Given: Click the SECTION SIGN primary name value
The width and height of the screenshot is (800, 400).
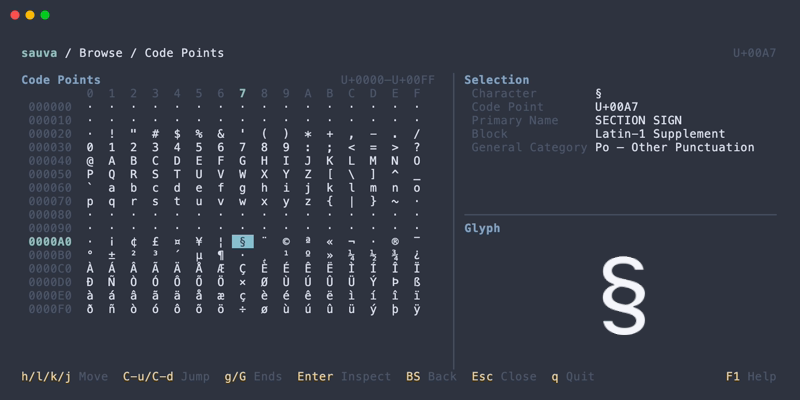Looking at the screenshot, I should pyautogui.click(x=638, y=120).
